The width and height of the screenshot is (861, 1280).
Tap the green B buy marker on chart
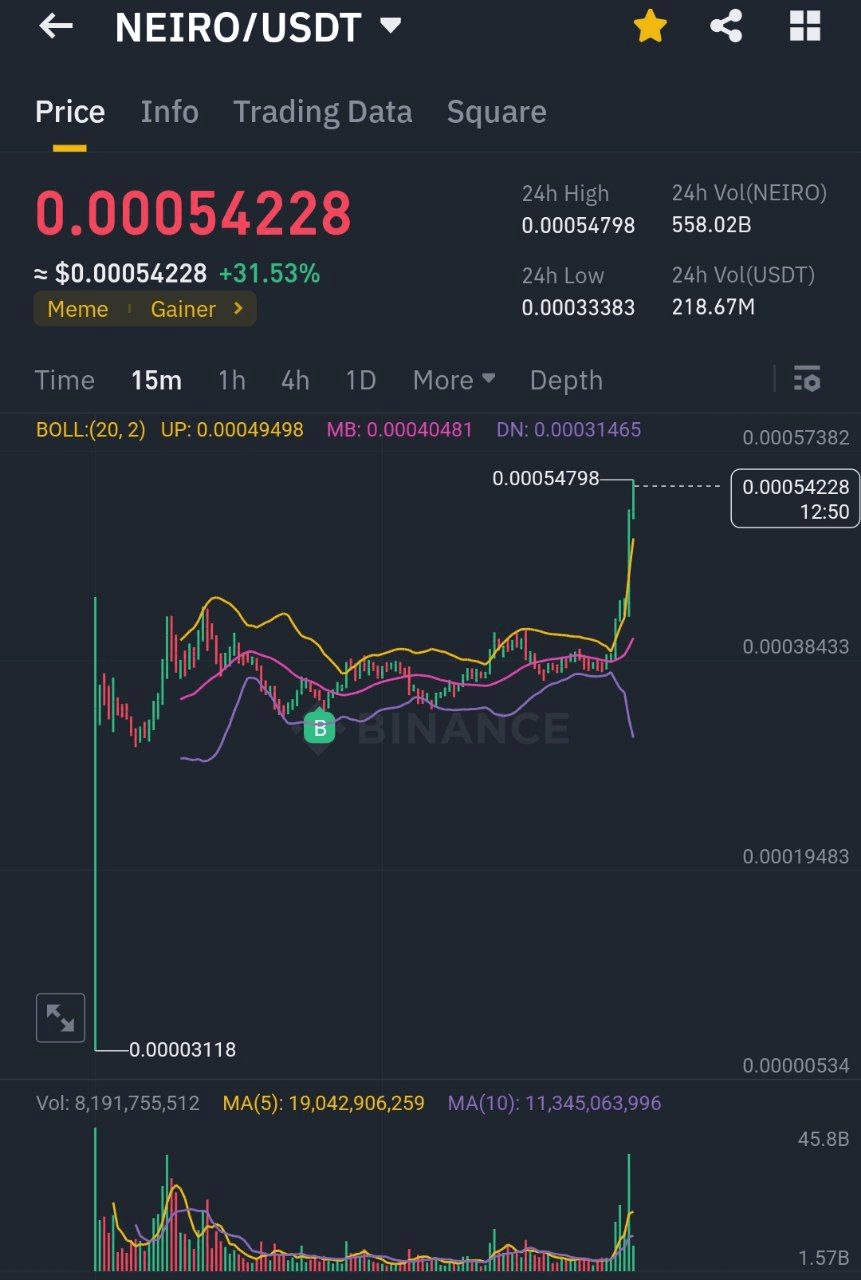click(320, 727)
